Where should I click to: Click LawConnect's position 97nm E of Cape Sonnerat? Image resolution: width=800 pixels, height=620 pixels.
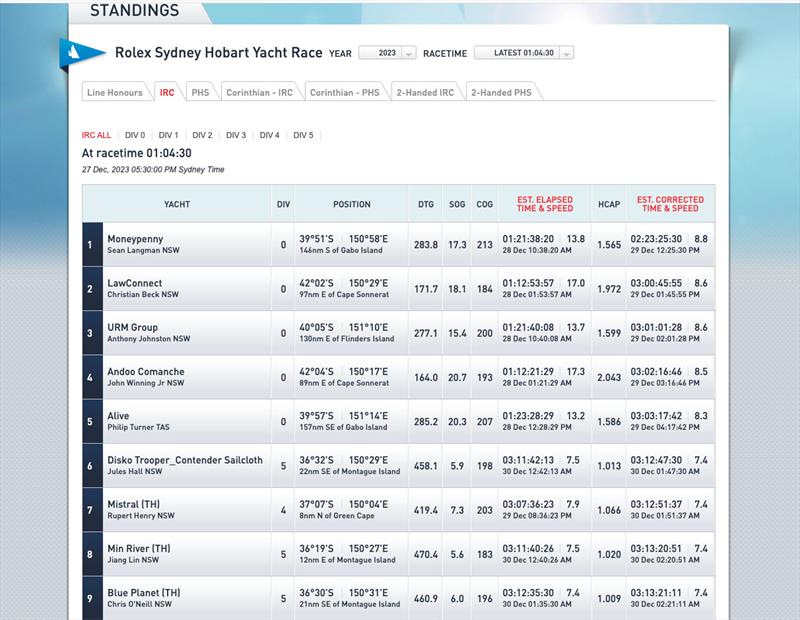[344, 295]
